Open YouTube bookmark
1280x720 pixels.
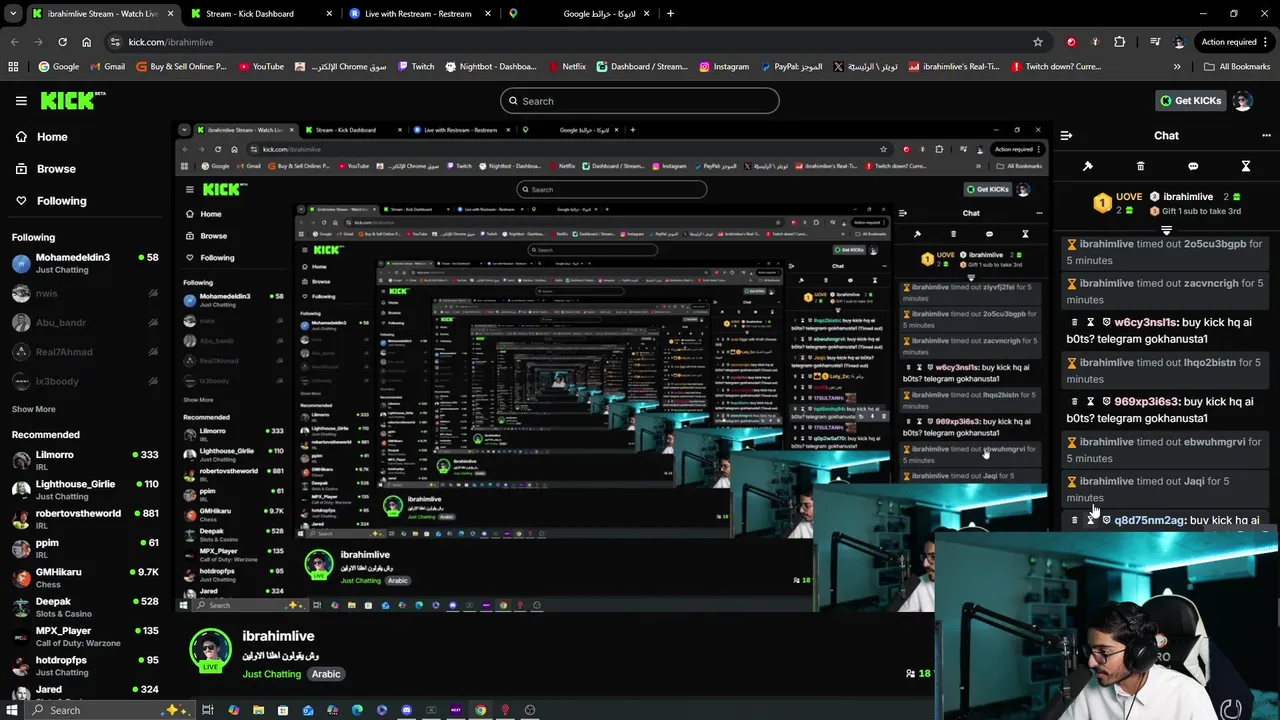(x=261, y=67)
